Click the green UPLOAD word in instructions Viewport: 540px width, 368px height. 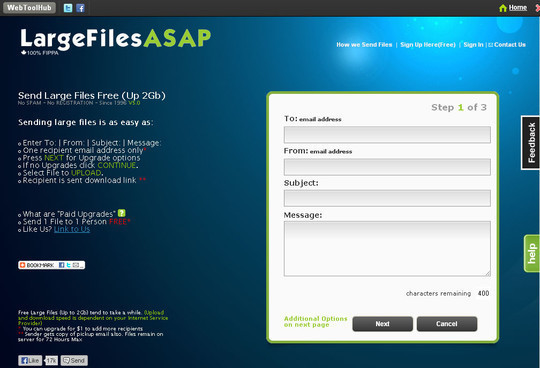coord(86,173)
